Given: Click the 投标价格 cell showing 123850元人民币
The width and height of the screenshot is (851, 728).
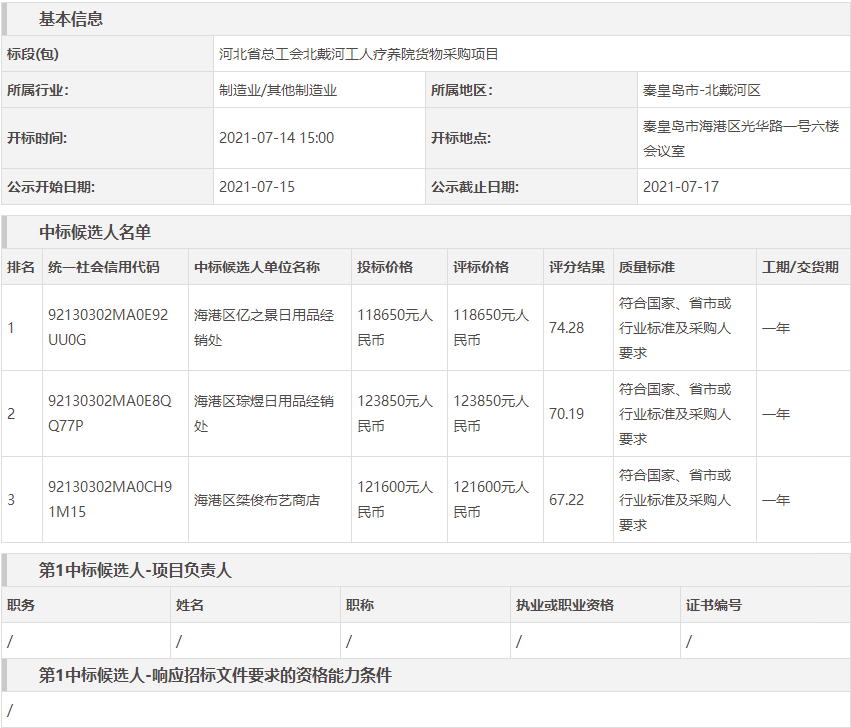Looking at the screenshot, I should coord(394,413).
